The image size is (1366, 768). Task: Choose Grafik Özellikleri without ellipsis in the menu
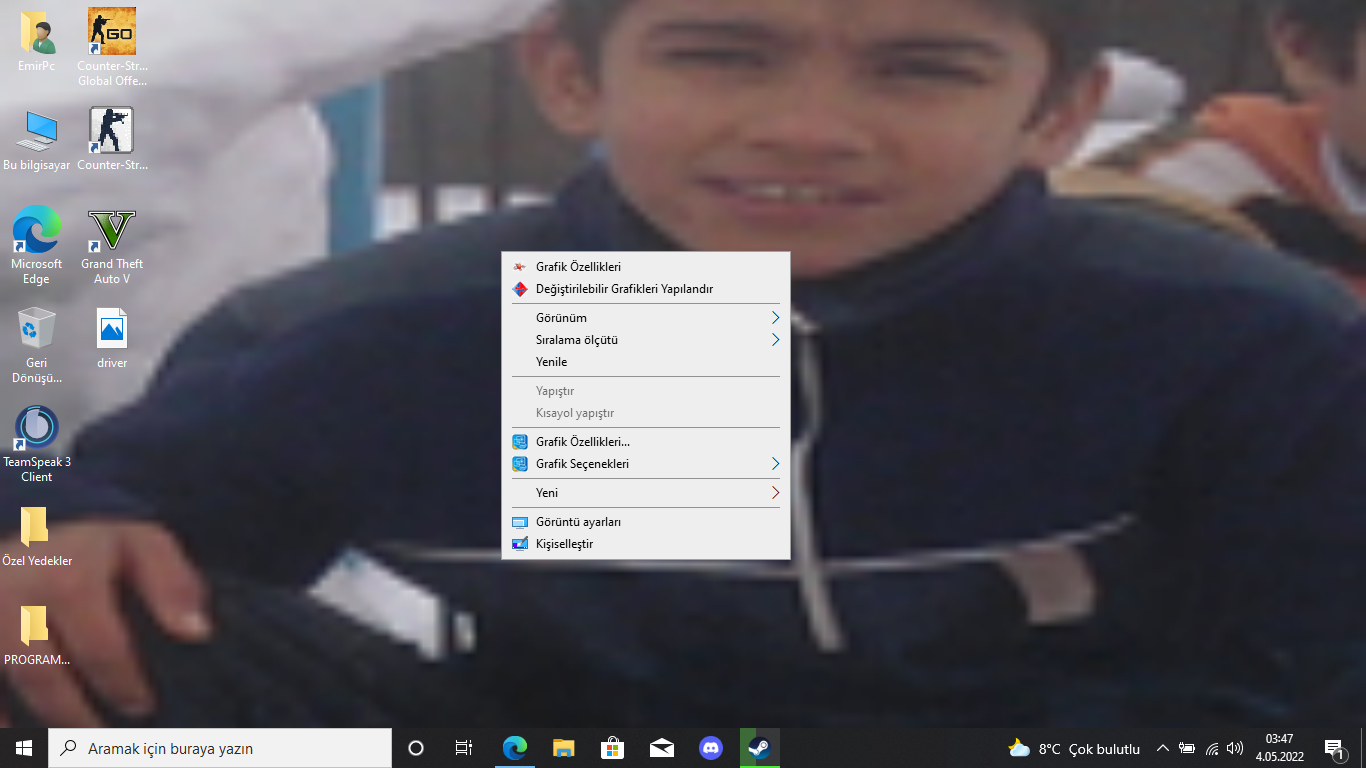[646, 267]
